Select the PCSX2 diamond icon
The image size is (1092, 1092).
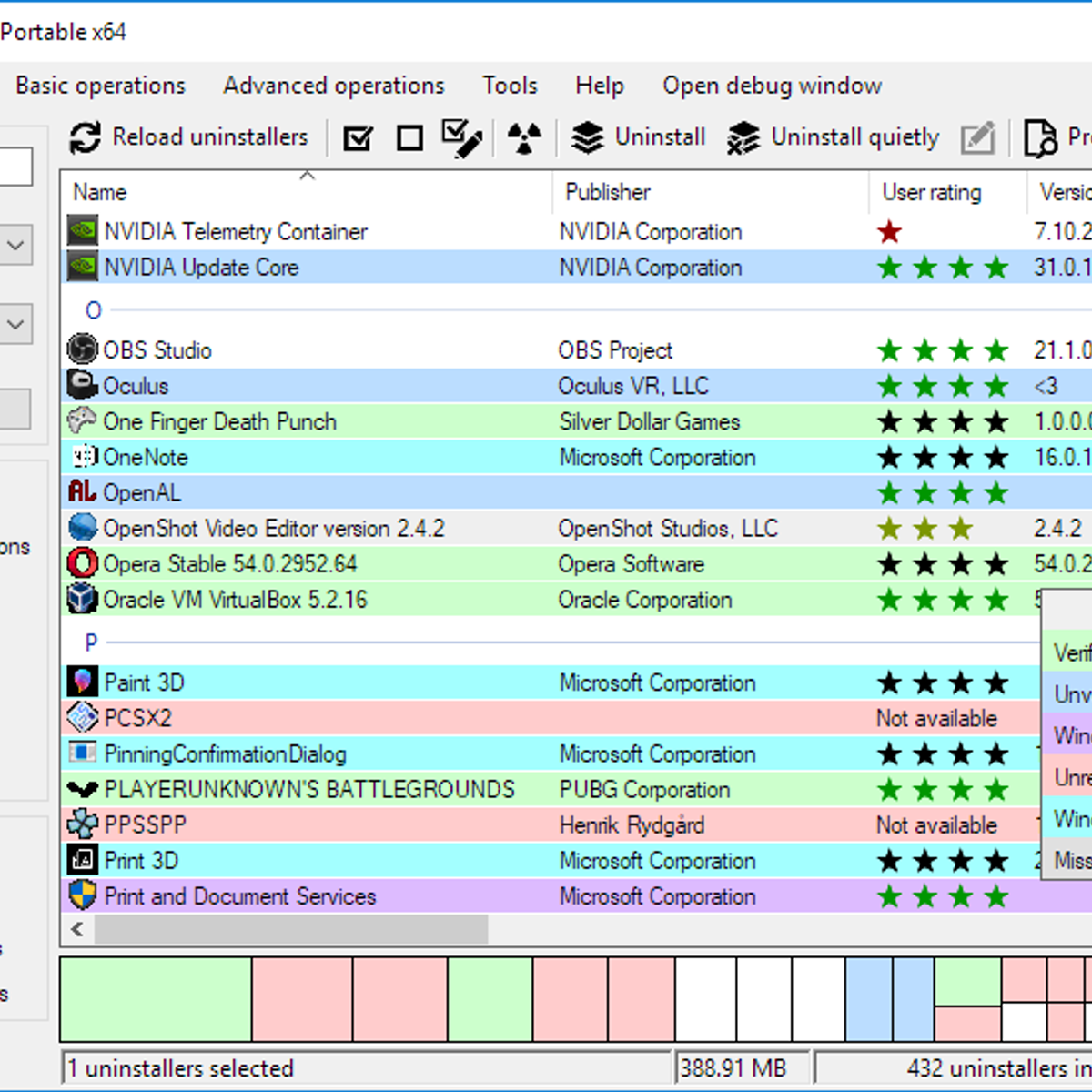(x=83, y=717)
